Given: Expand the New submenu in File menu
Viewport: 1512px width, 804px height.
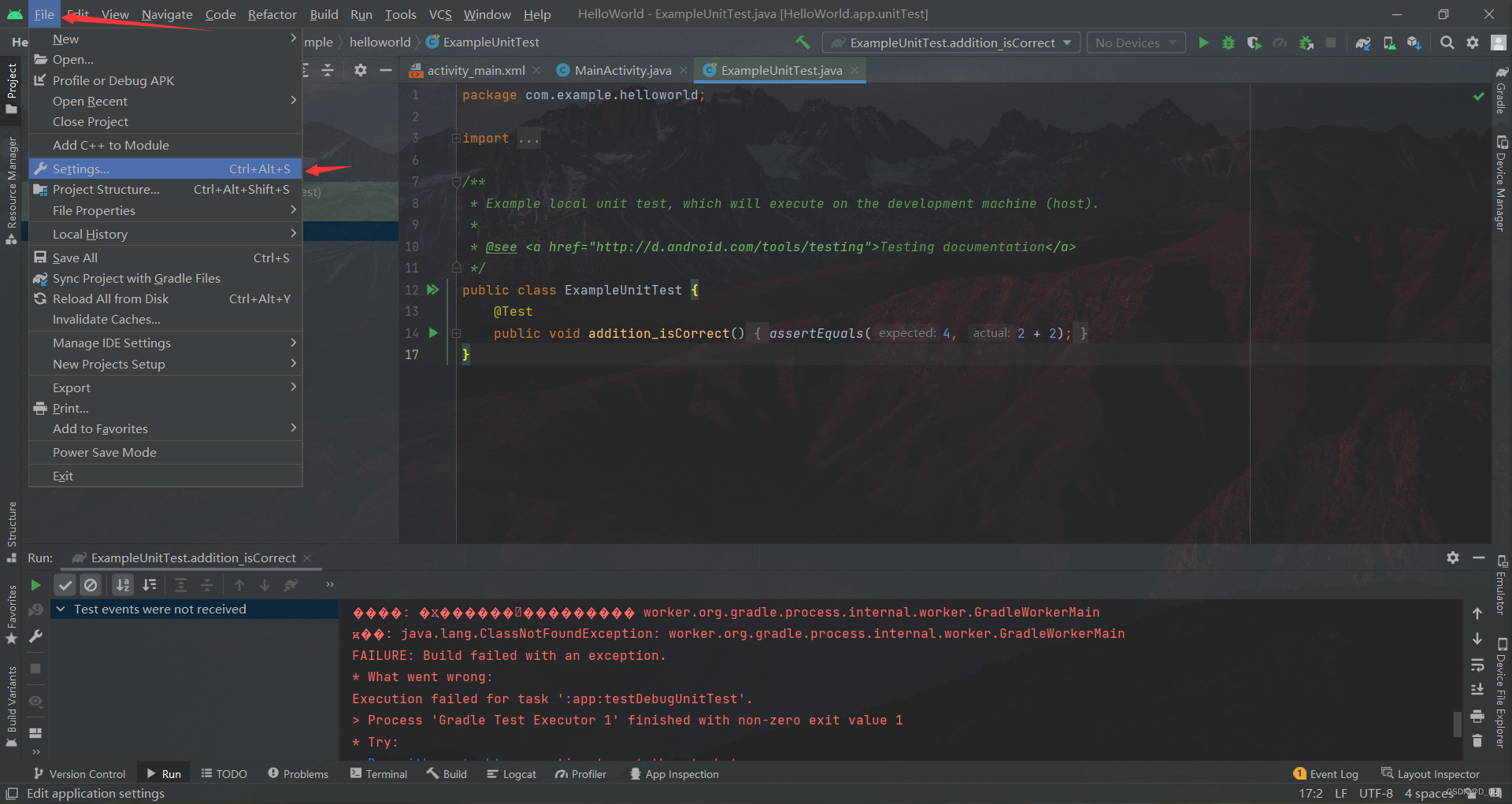Looking at the screenshot, I should coord(165,39).
